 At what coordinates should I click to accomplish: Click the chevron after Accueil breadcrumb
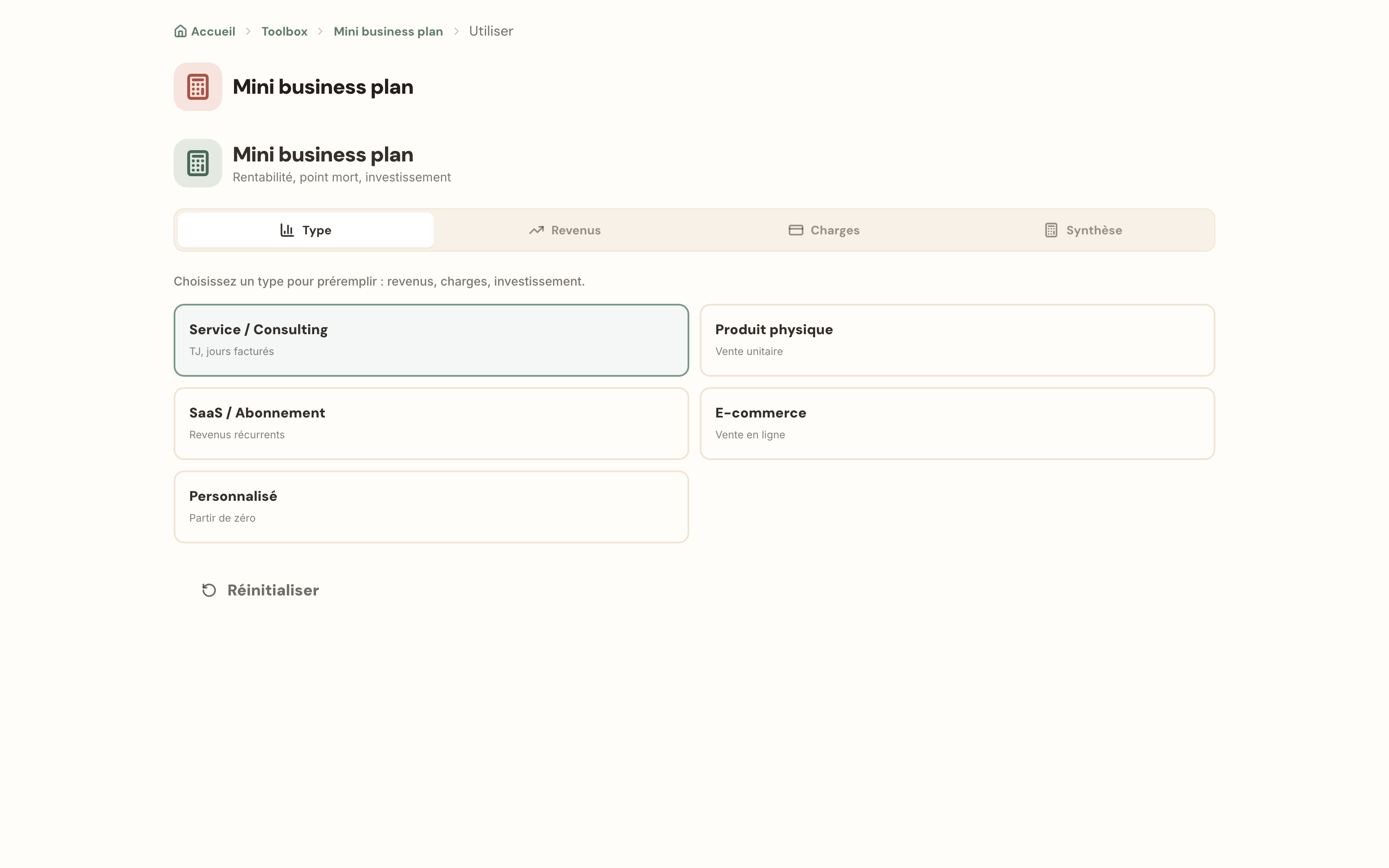pyautogui.click(x=249, y=31)
